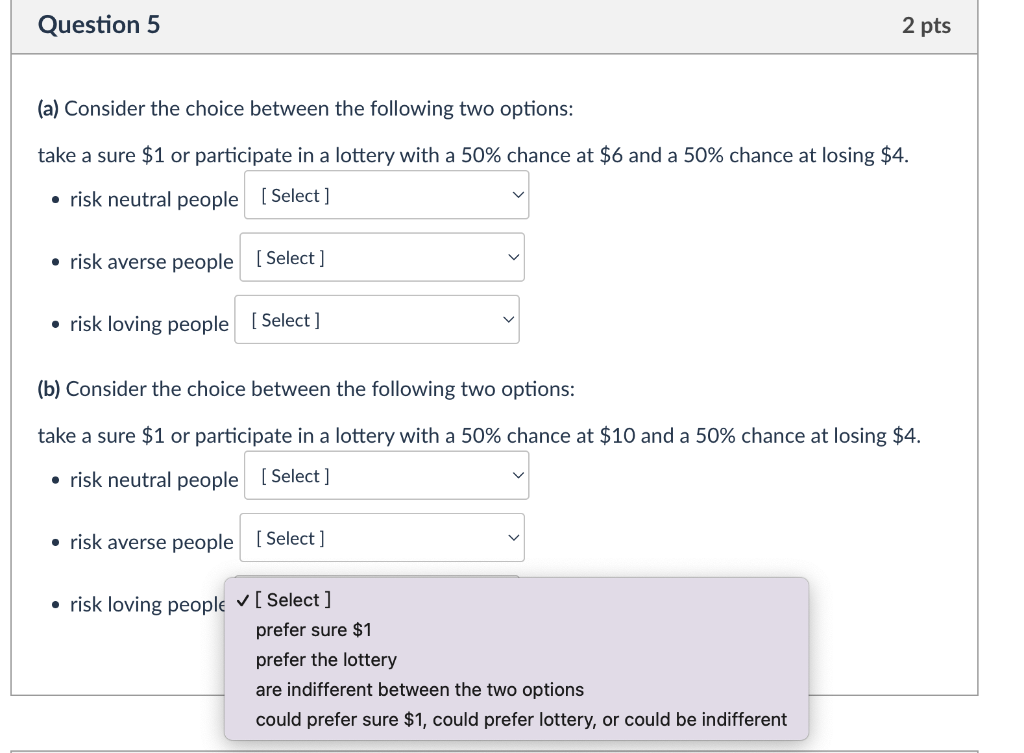Open the risk neutral people dropdown in part (a)
1024x753 pixels.
tap(387, 194)
